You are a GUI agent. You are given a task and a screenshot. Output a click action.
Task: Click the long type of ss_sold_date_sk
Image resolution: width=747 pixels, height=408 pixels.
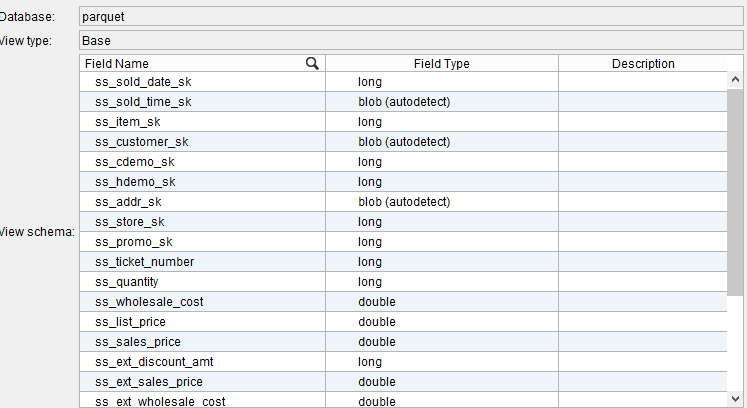[370, 82]
